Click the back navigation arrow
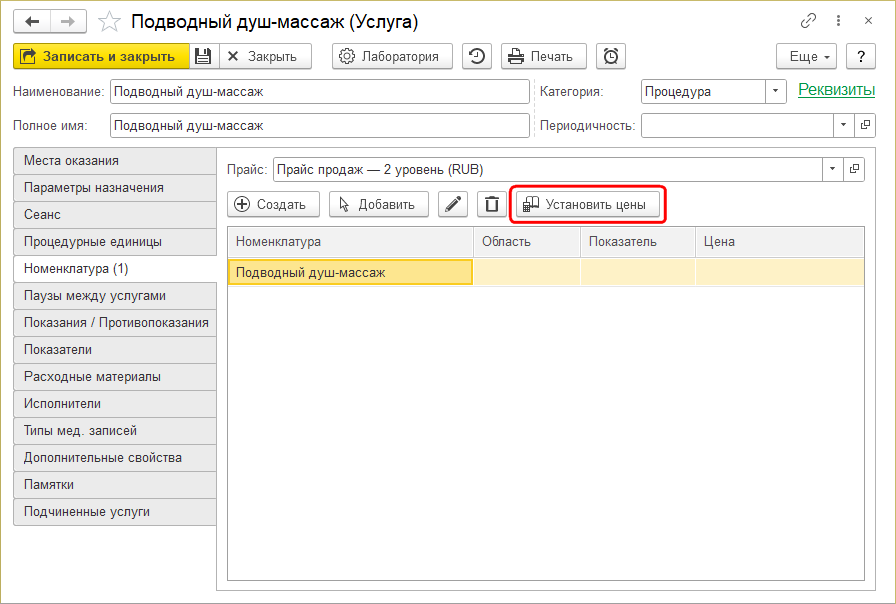The width and height of the screenshot is (896, 604). [x=31, y=21]
